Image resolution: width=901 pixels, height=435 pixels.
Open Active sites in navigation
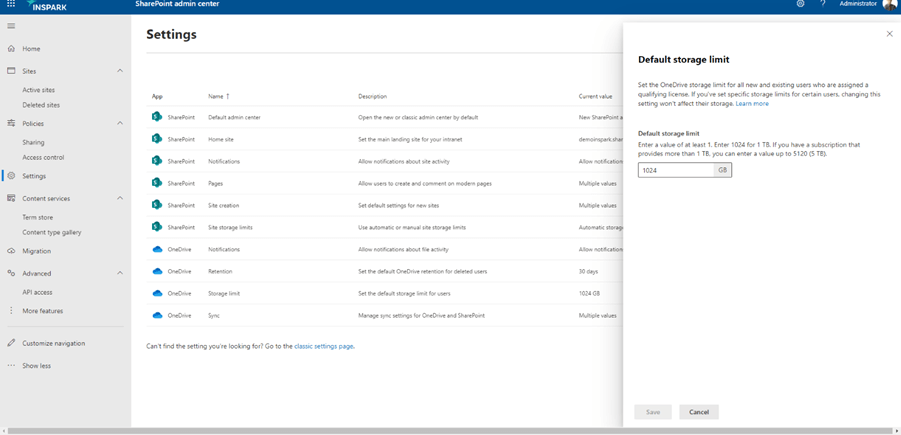[x=38, y=90]
